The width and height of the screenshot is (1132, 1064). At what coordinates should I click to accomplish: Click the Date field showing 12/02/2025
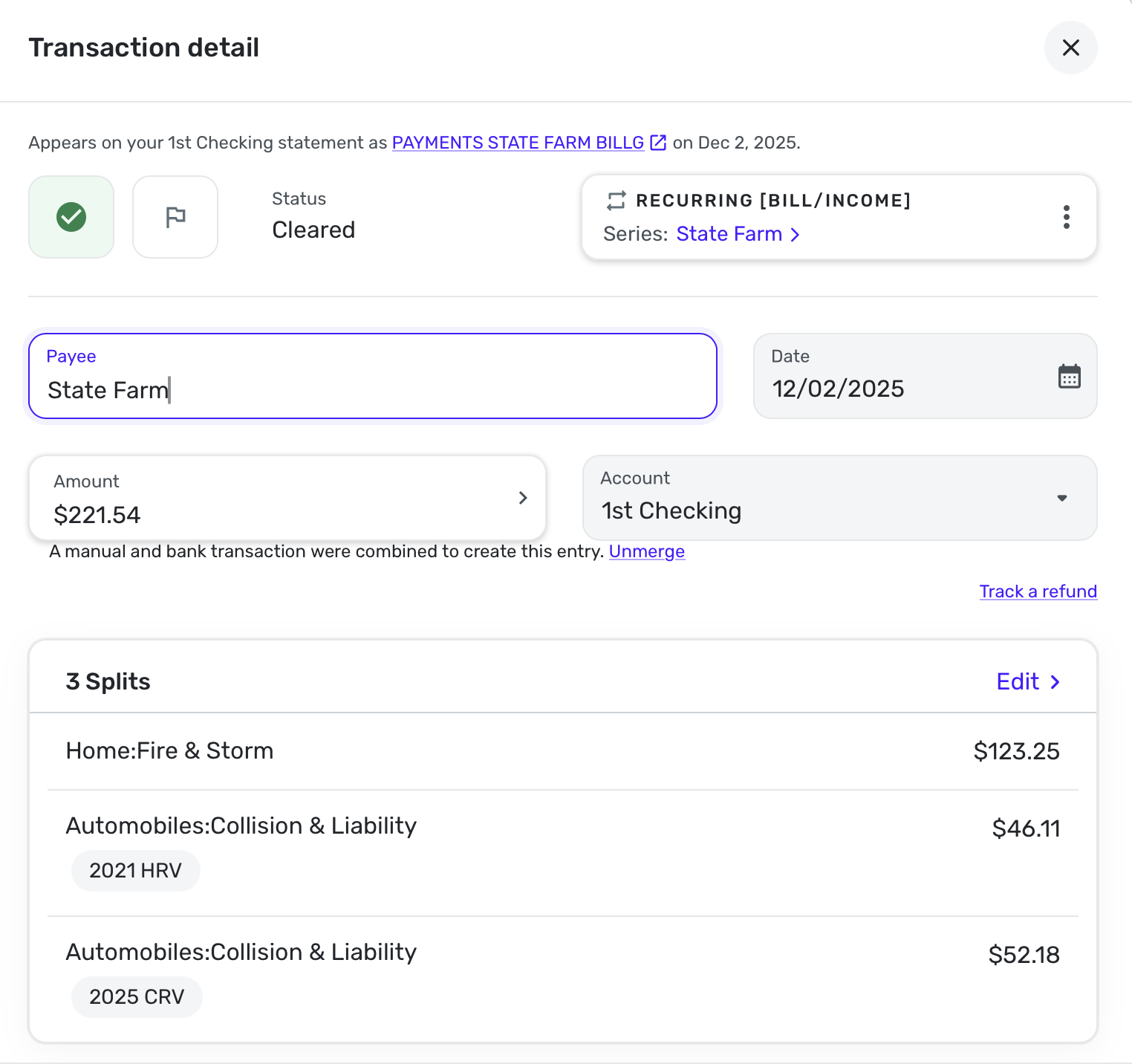click(891, 388)
